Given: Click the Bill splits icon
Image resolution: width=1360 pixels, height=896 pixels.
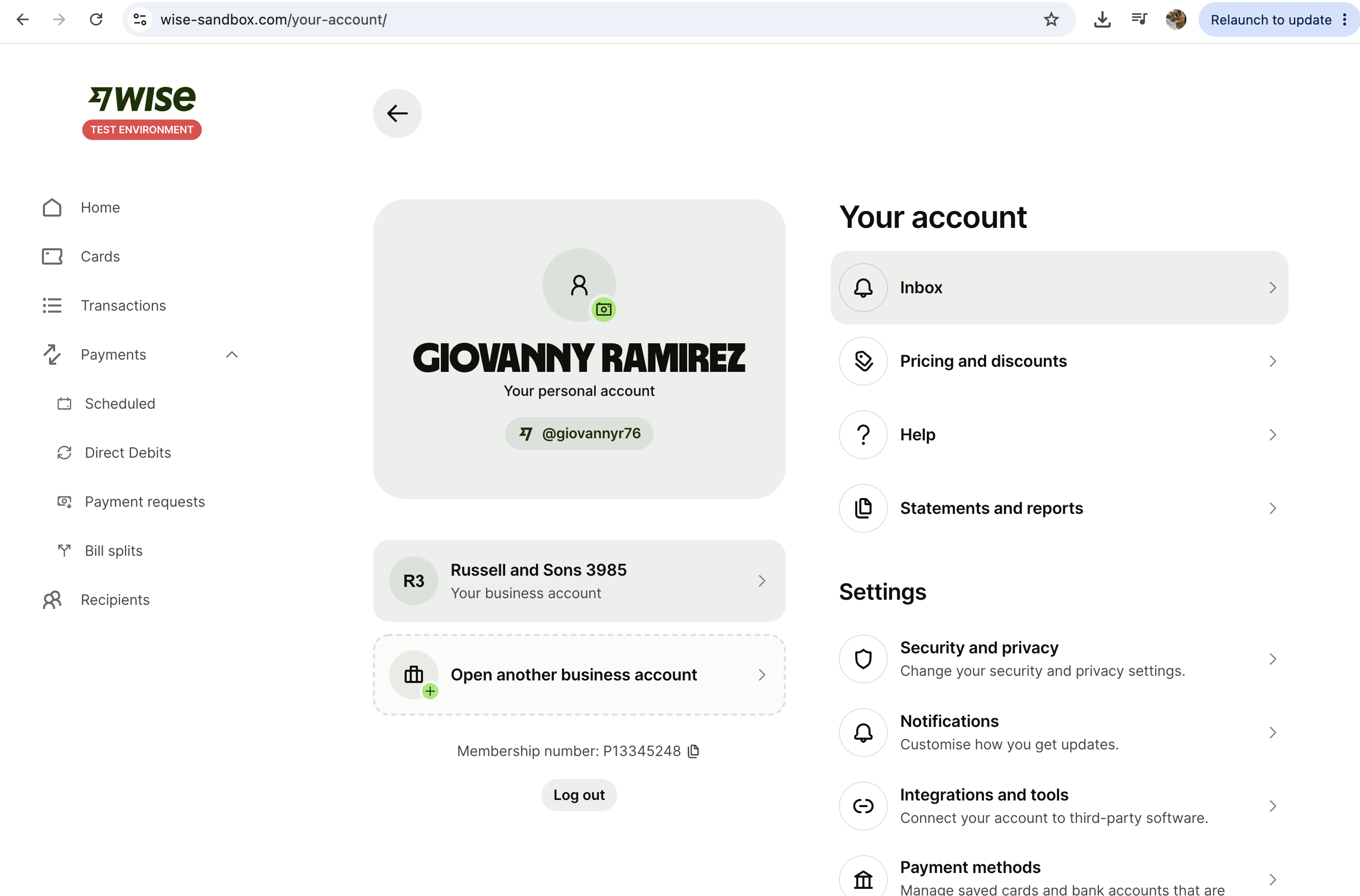Looking at the screenshot, I should tap(64, 551).
